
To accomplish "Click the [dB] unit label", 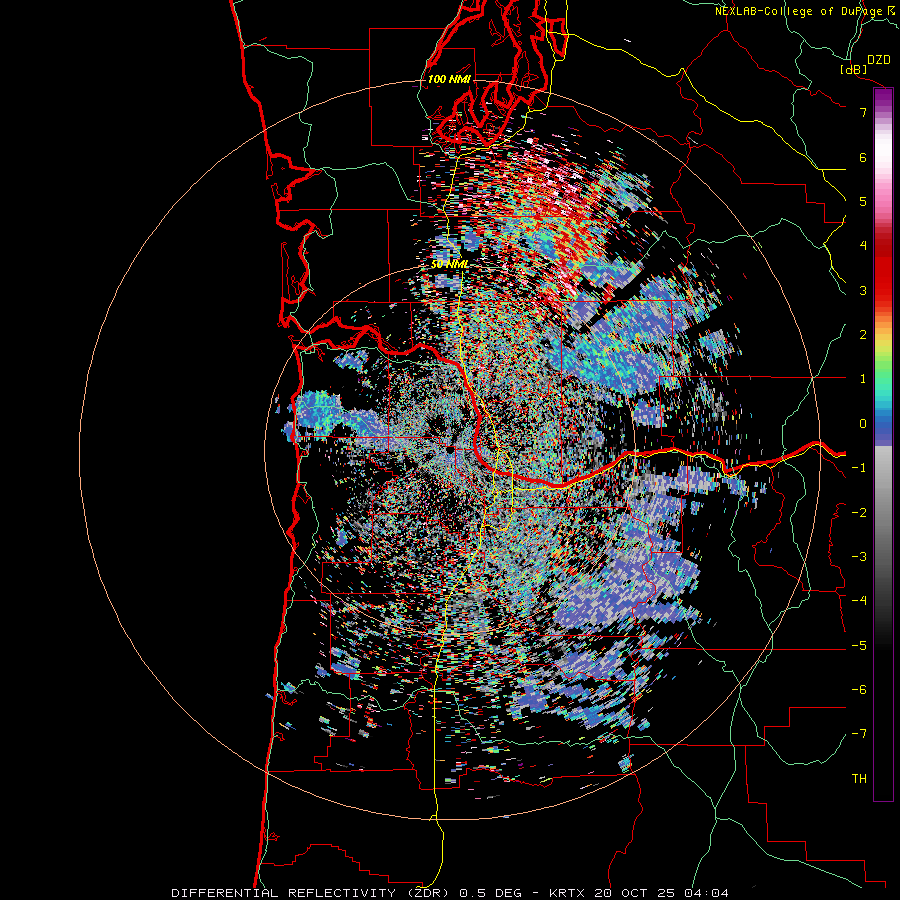I will coord(854,69).
